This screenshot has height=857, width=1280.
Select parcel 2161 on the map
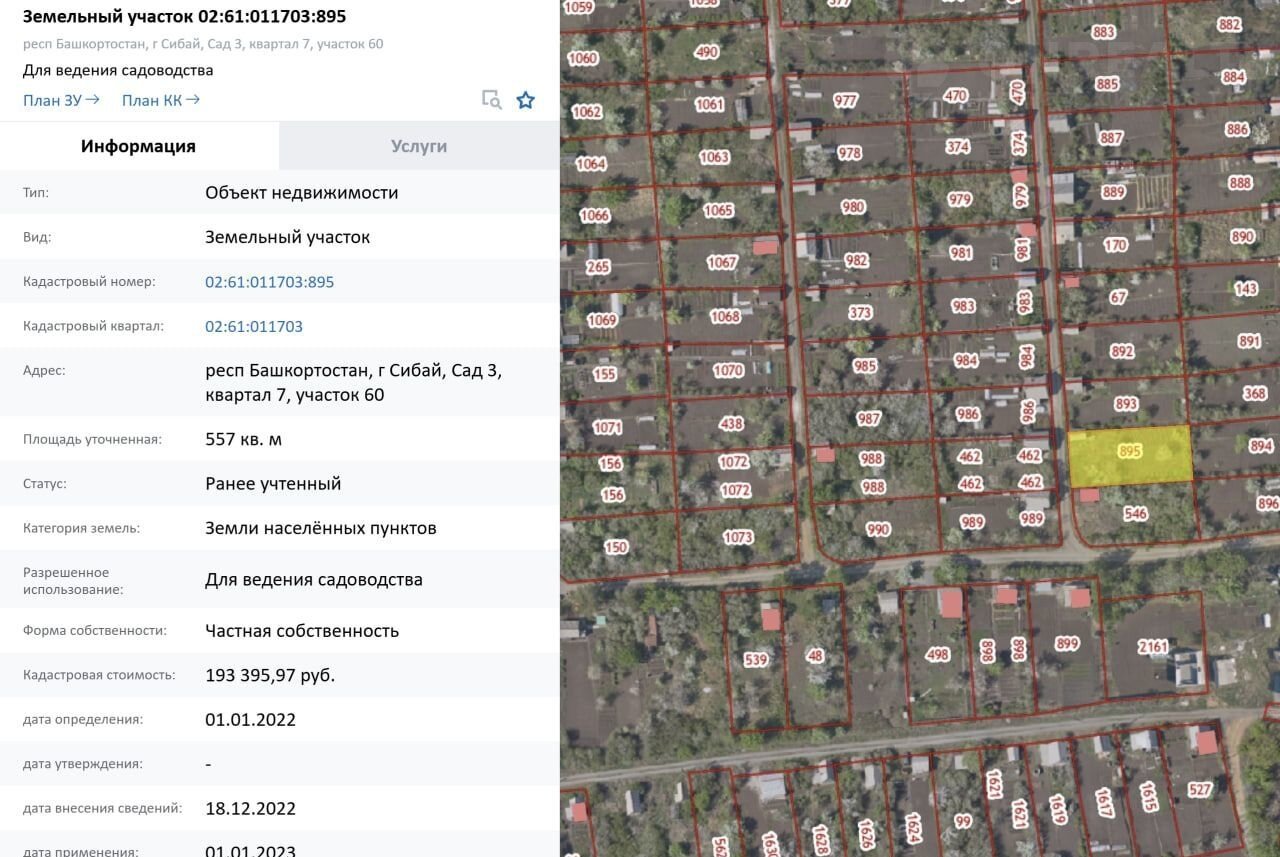tap(1152, 647)
